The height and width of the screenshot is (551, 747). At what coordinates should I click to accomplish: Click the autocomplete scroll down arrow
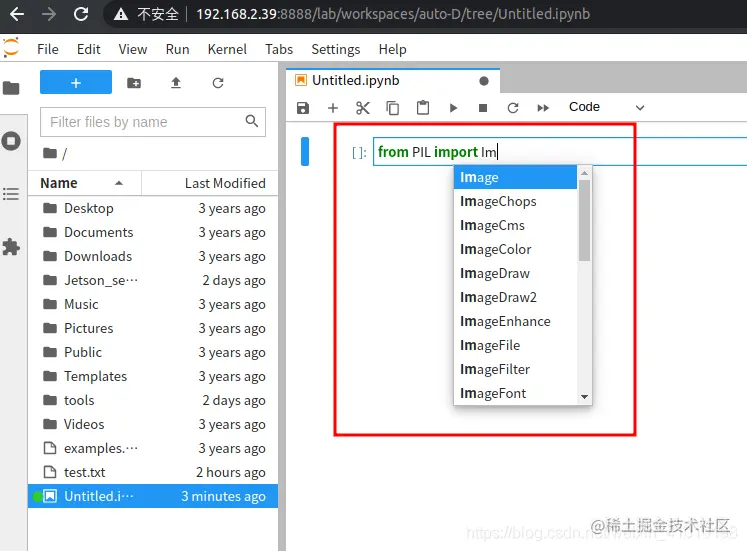585,397
